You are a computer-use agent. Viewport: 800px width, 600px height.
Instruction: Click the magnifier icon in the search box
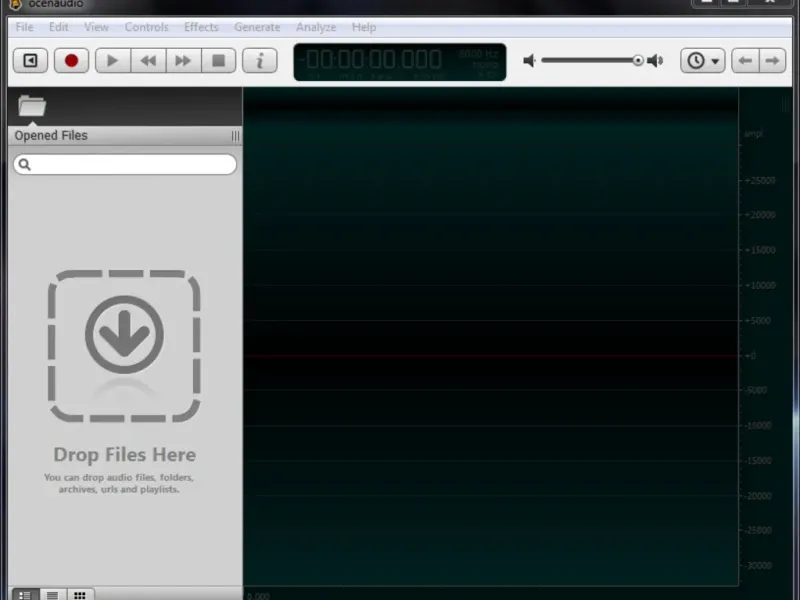(24, 164)
